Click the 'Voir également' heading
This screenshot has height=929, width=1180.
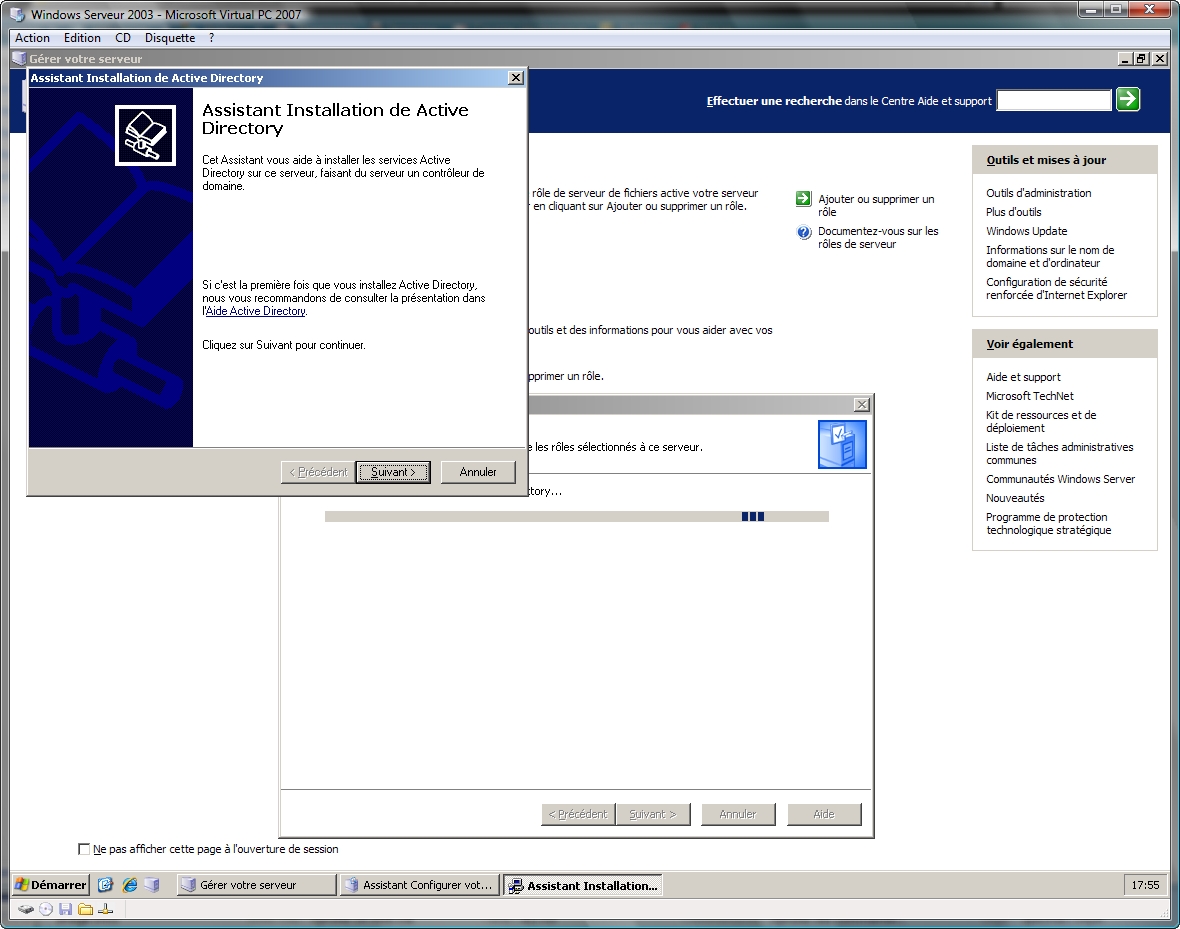point(1029,344)
